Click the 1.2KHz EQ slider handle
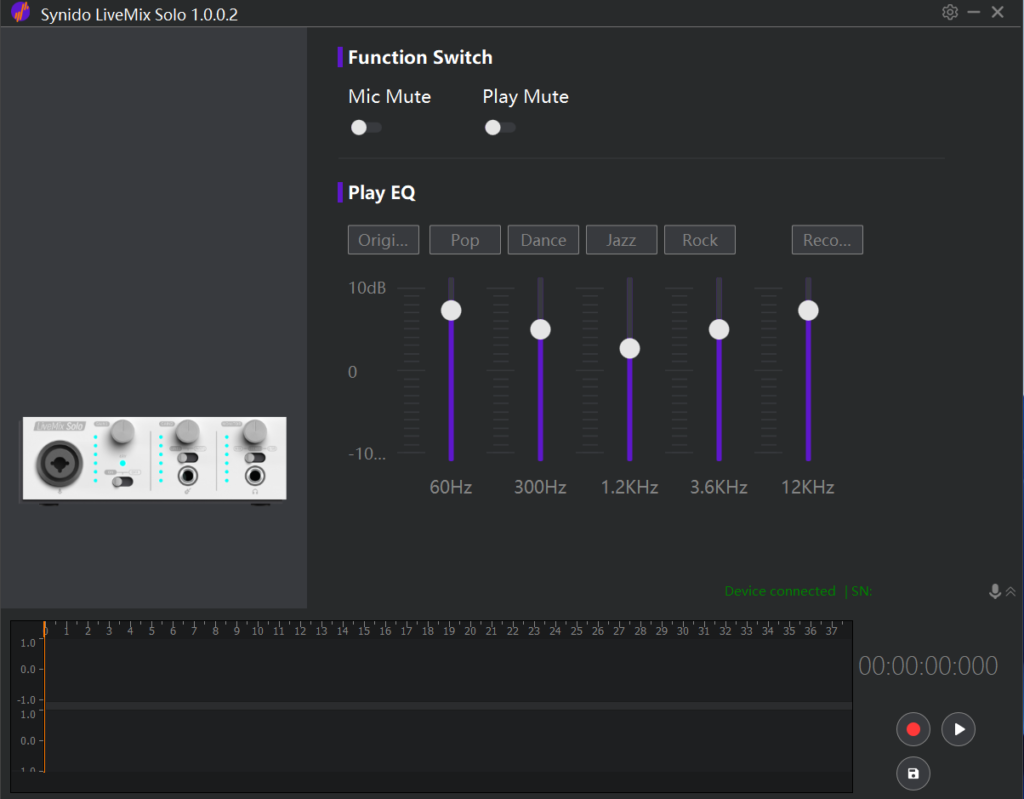The width and height of the screenshot is (1024, 799). pyautogui.click(x=630, y=348)
